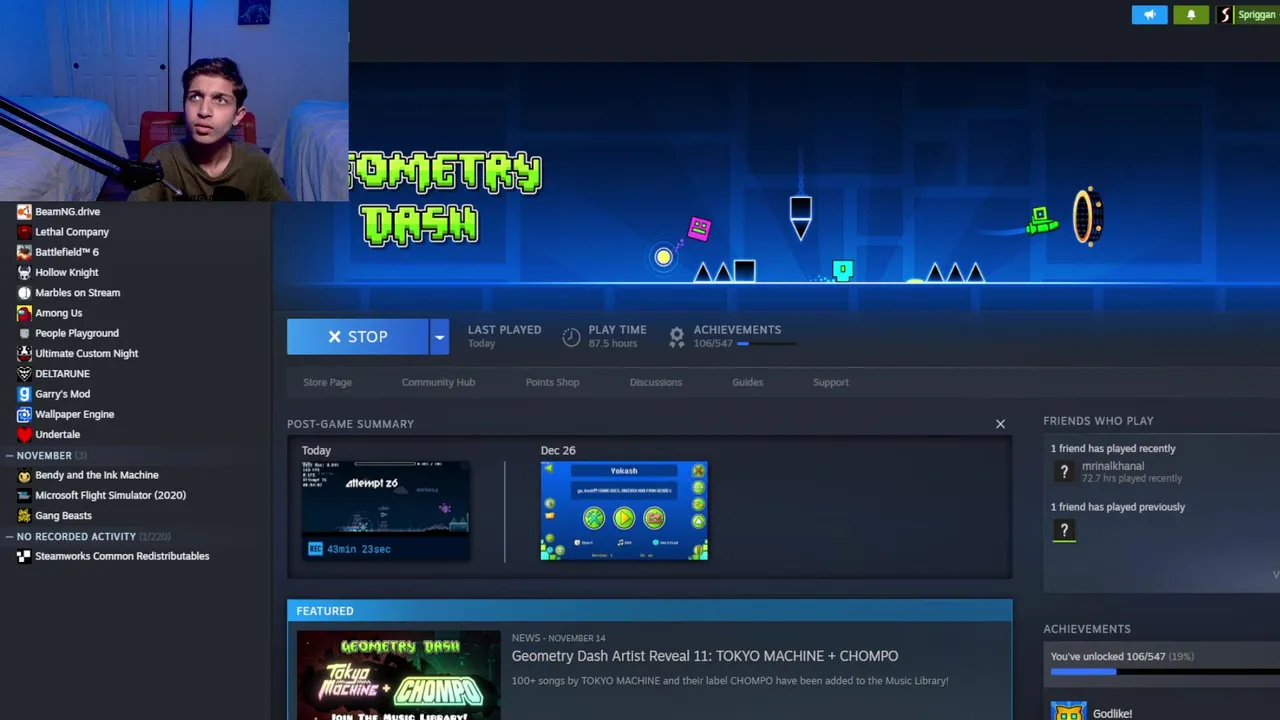Click the mrinalkhanal friend name
The height and width of the screenshot is (720, 1280).
coord(1113,466)
